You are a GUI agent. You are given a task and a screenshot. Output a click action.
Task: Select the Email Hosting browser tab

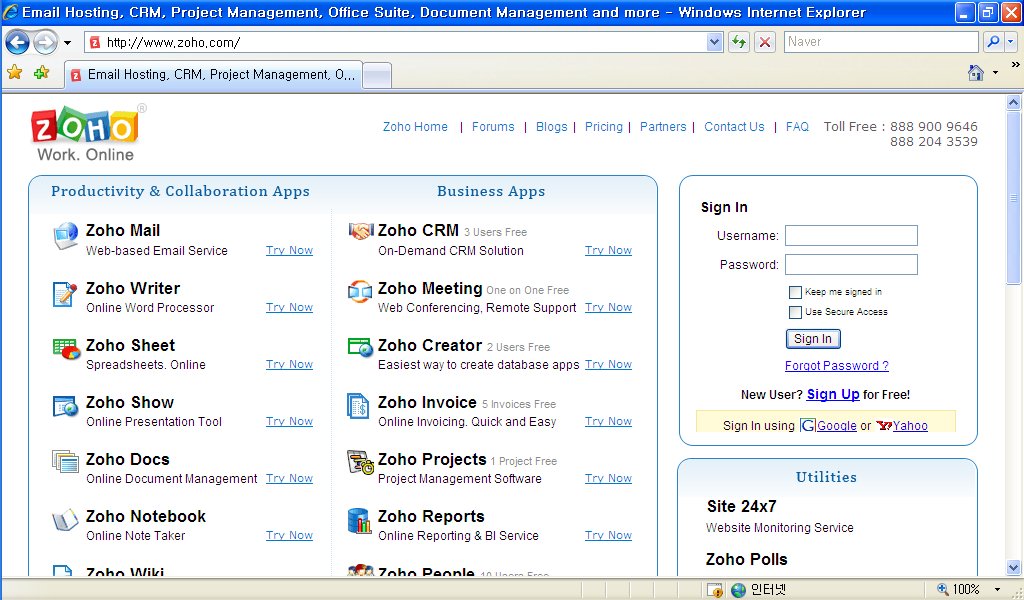[x=214, y=74]
